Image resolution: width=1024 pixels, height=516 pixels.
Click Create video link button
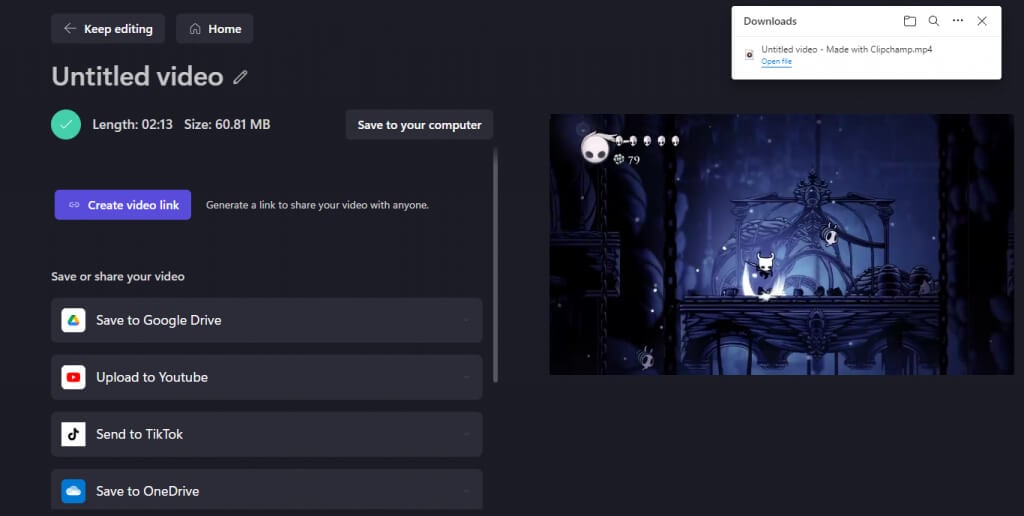pos(123,205)
